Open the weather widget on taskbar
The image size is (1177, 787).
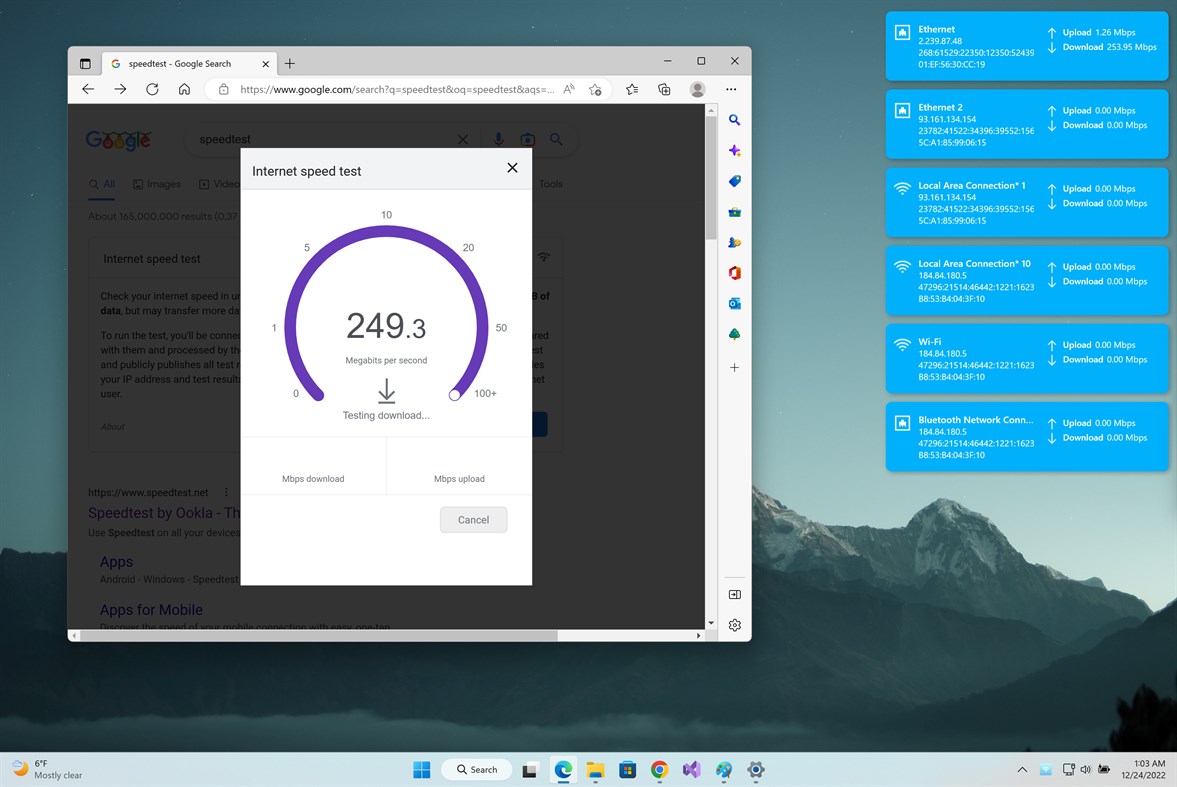47,770
